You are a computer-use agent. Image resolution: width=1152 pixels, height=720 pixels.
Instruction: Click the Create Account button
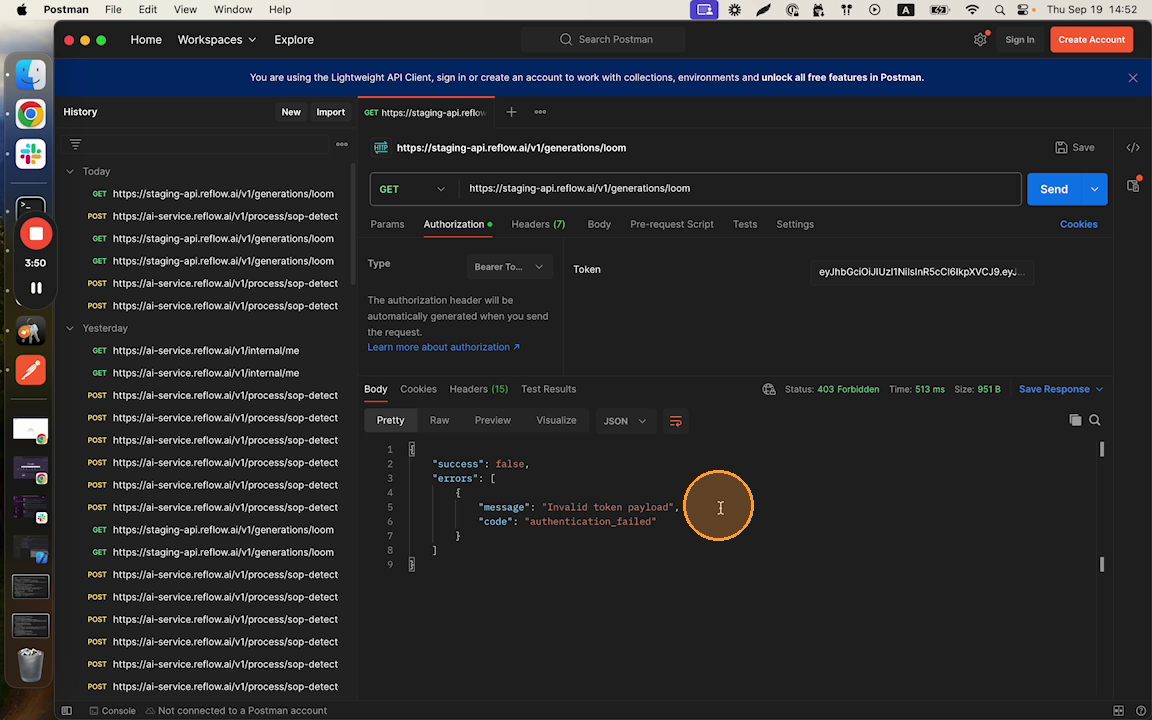tap(1091, 40)
